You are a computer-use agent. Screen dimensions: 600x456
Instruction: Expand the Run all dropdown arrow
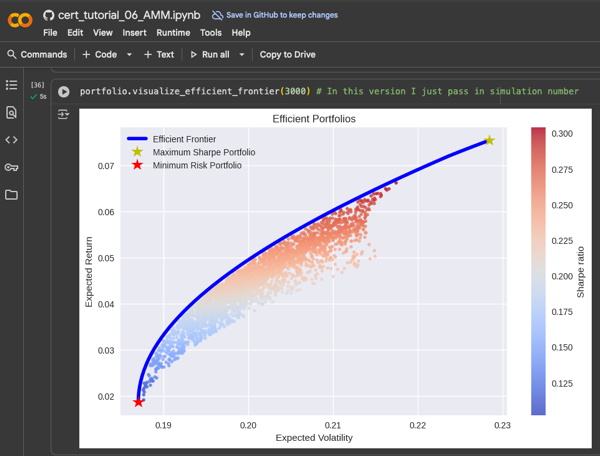[x=241, y=55]
